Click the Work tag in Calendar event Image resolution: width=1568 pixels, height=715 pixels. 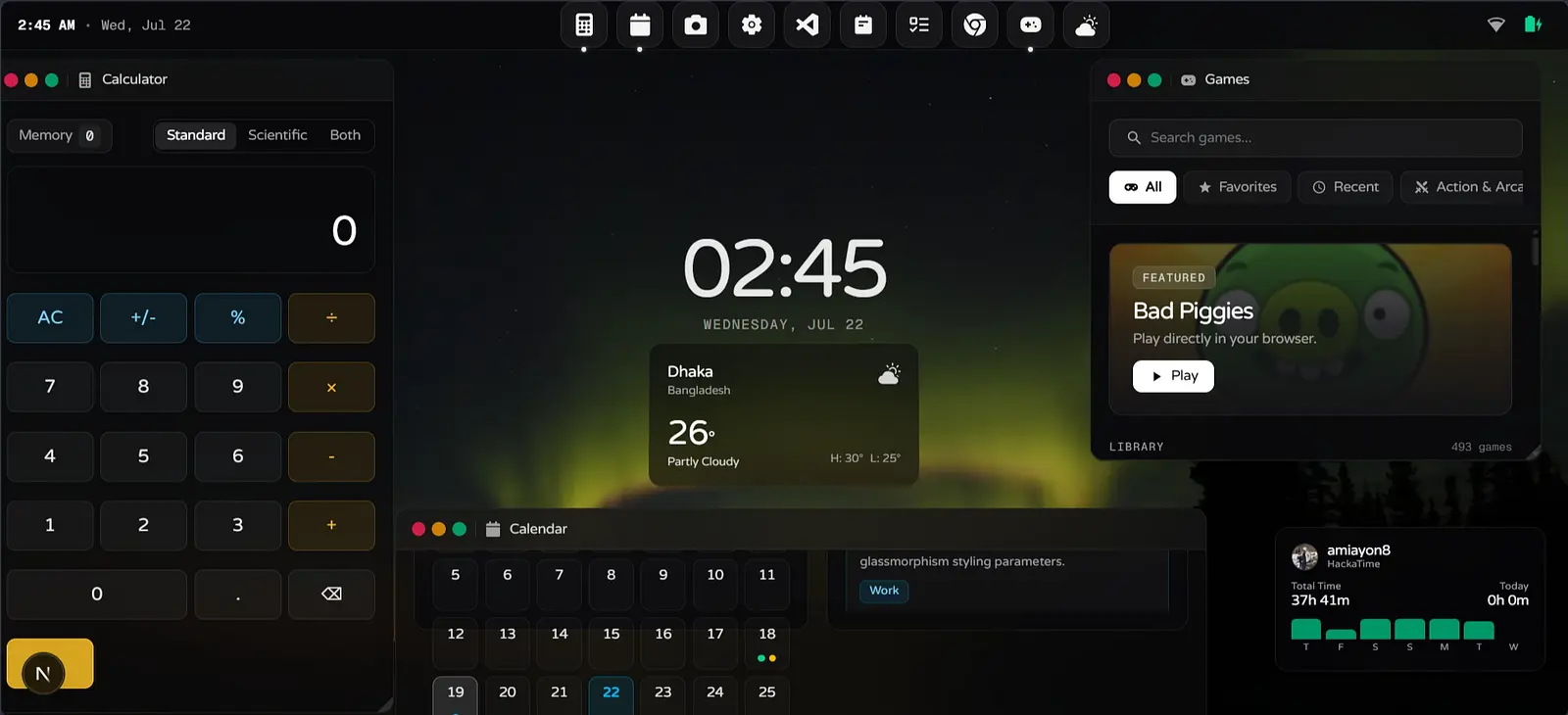[x=884, y=591]
